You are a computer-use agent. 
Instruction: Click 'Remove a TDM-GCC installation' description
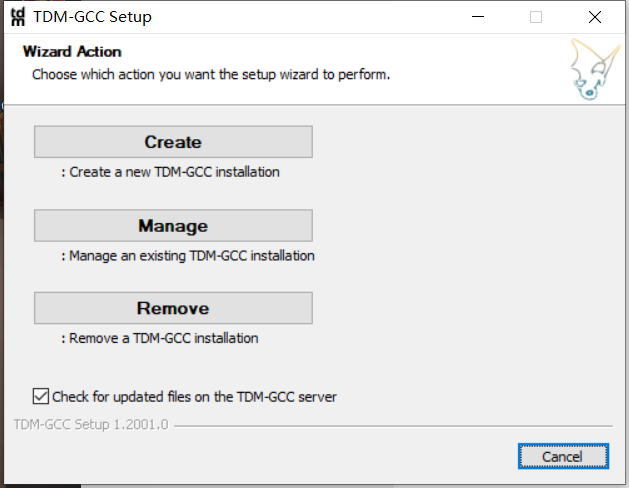[x=160, y=338]
